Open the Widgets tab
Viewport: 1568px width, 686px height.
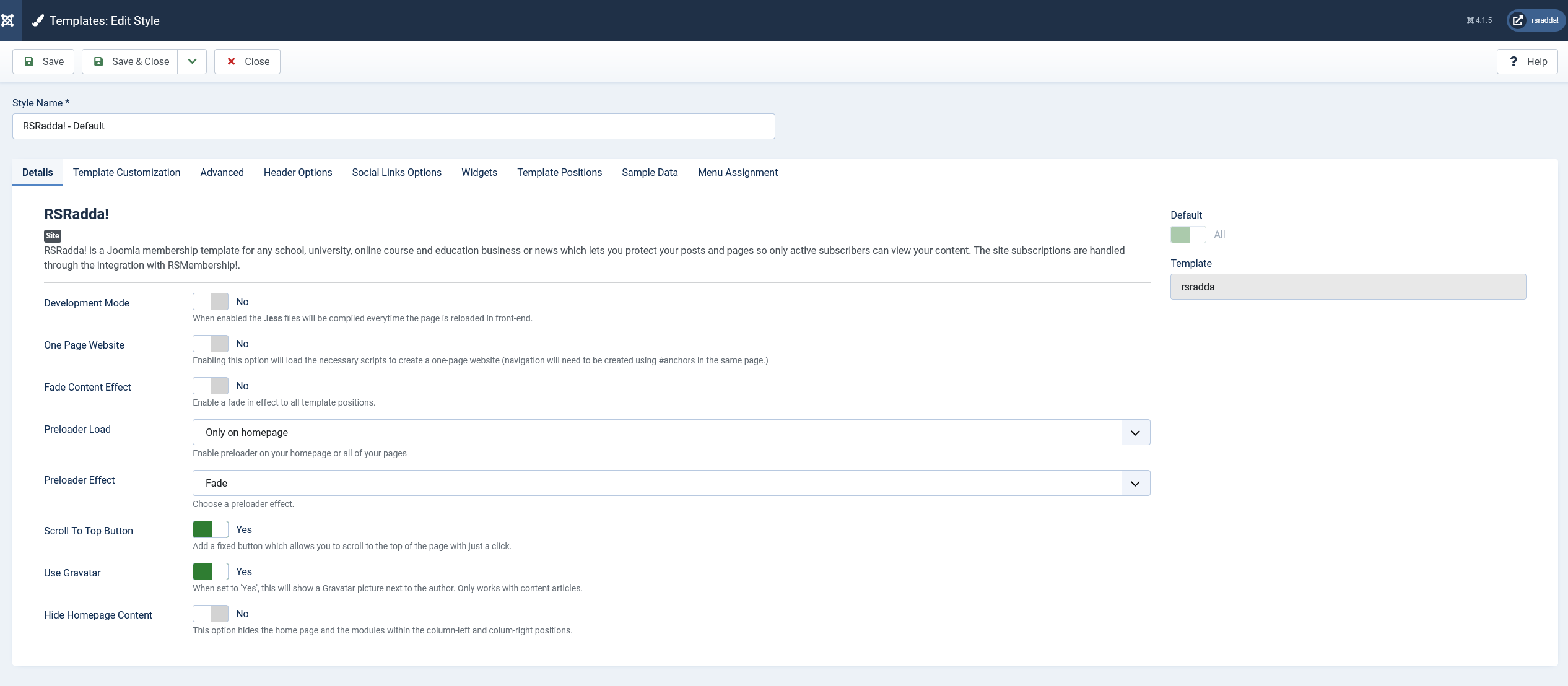point(479,172)
